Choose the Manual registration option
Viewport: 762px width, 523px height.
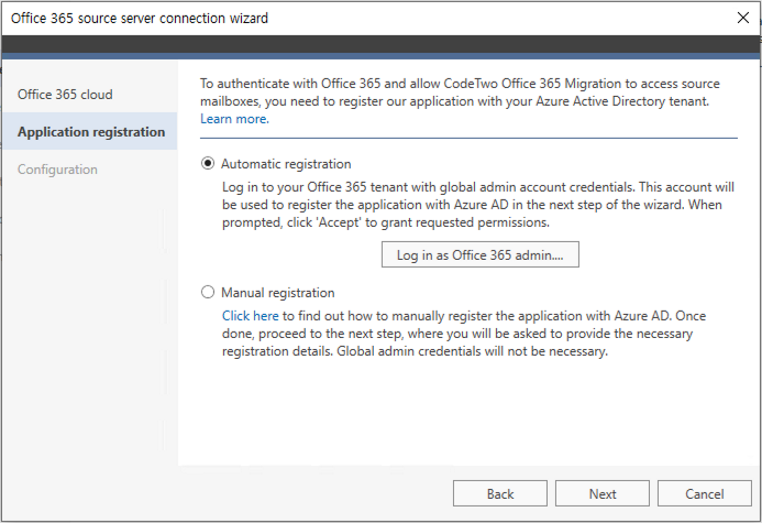[x=208, y=292]
